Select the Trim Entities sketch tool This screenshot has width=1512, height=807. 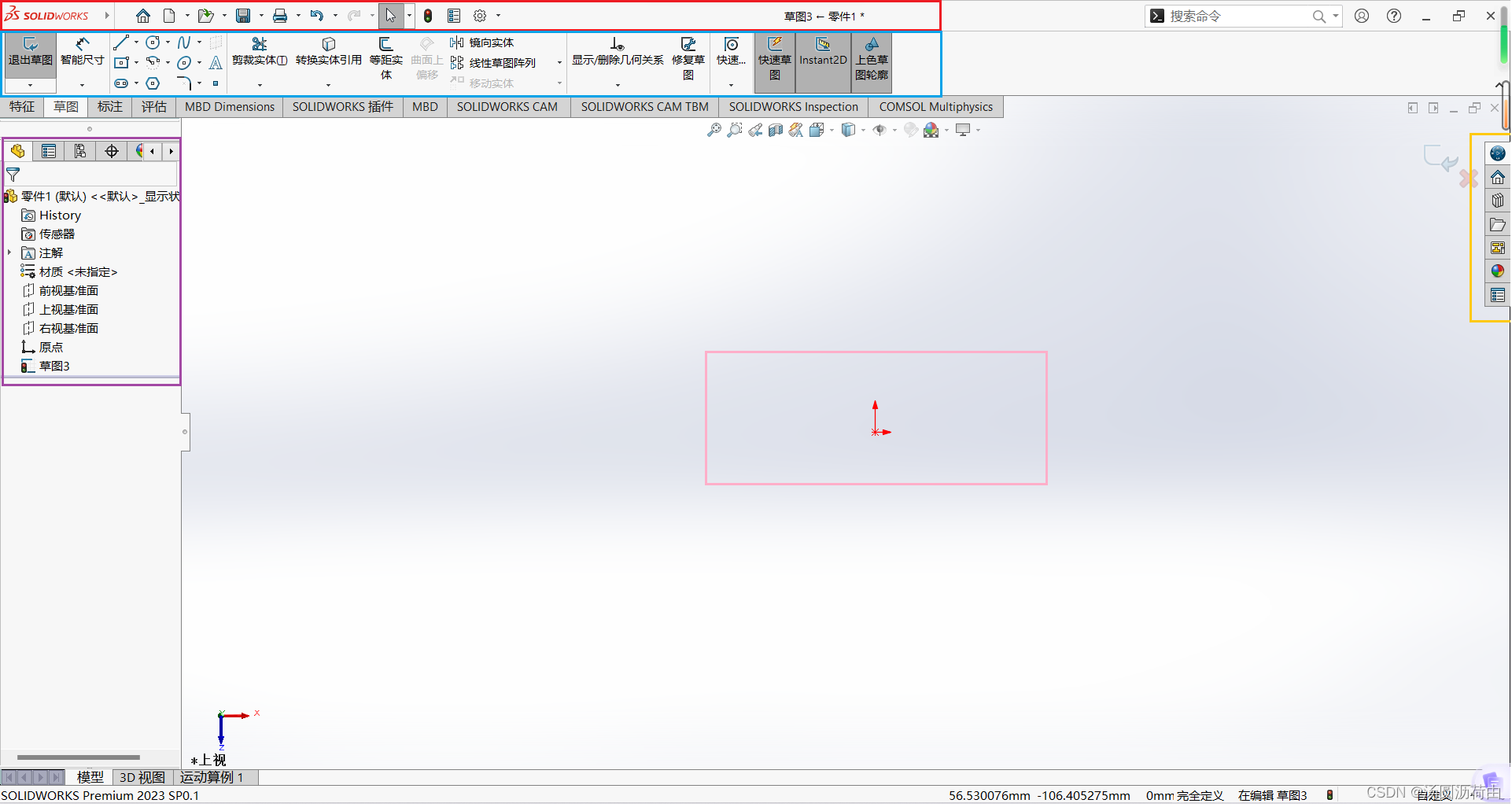click(x=260, y=49)
